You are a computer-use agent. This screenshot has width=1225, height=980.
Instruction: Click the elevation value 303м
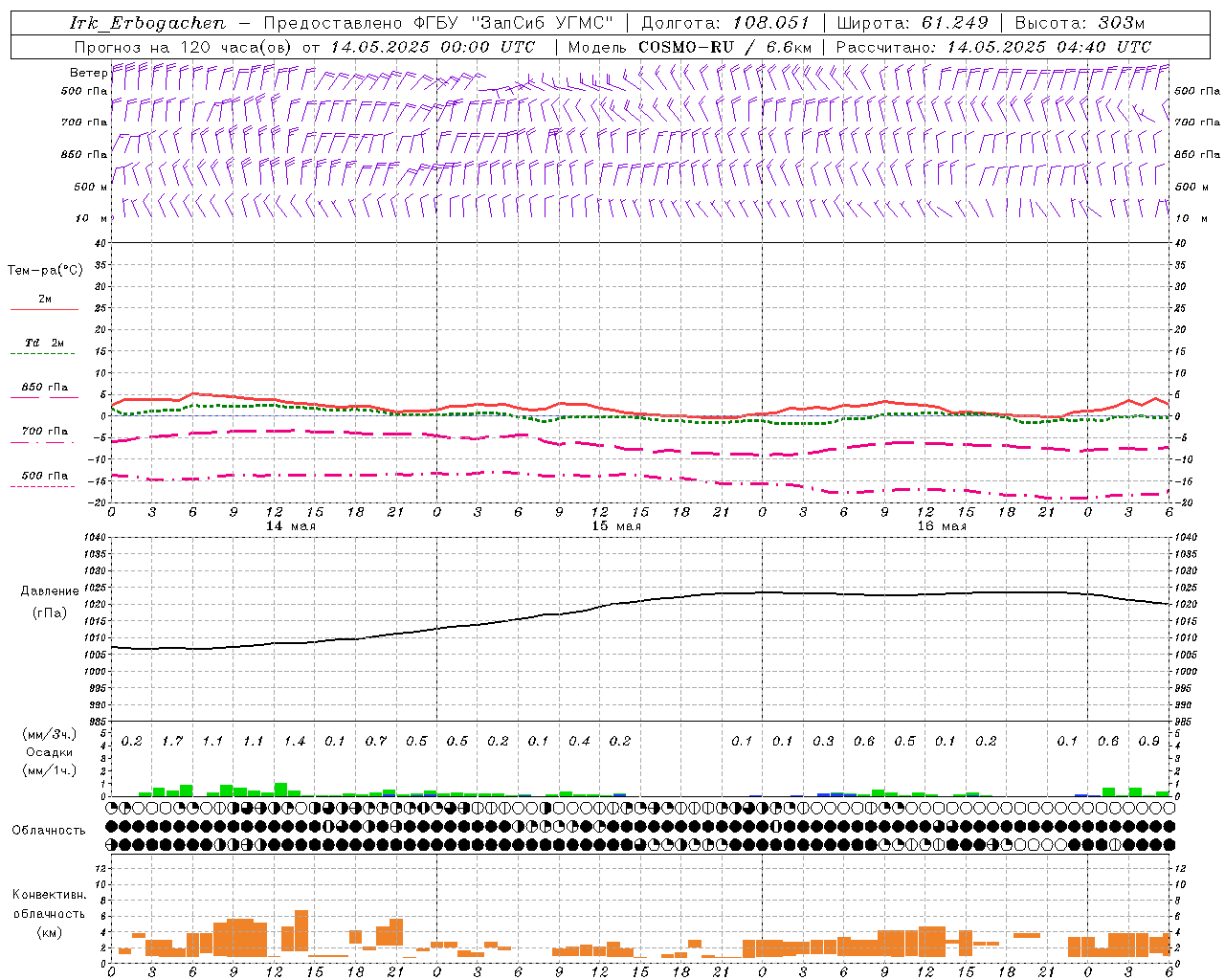coord(1122,23)
